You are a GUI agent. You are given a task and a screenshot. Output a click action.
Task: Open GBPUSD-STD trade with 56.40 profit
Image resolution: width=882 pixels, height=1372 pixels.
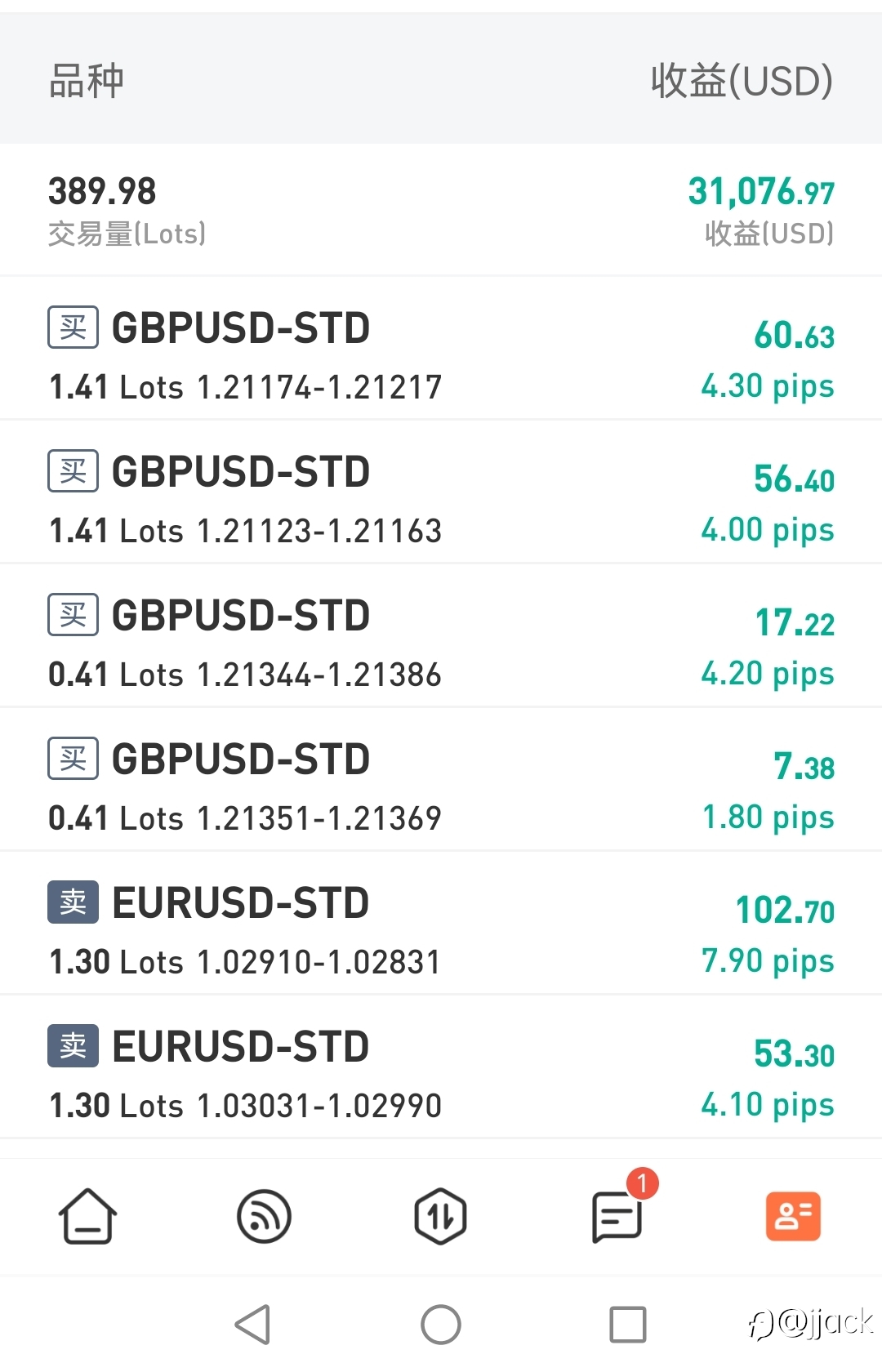pyautogui.click(x=441, y=492)
